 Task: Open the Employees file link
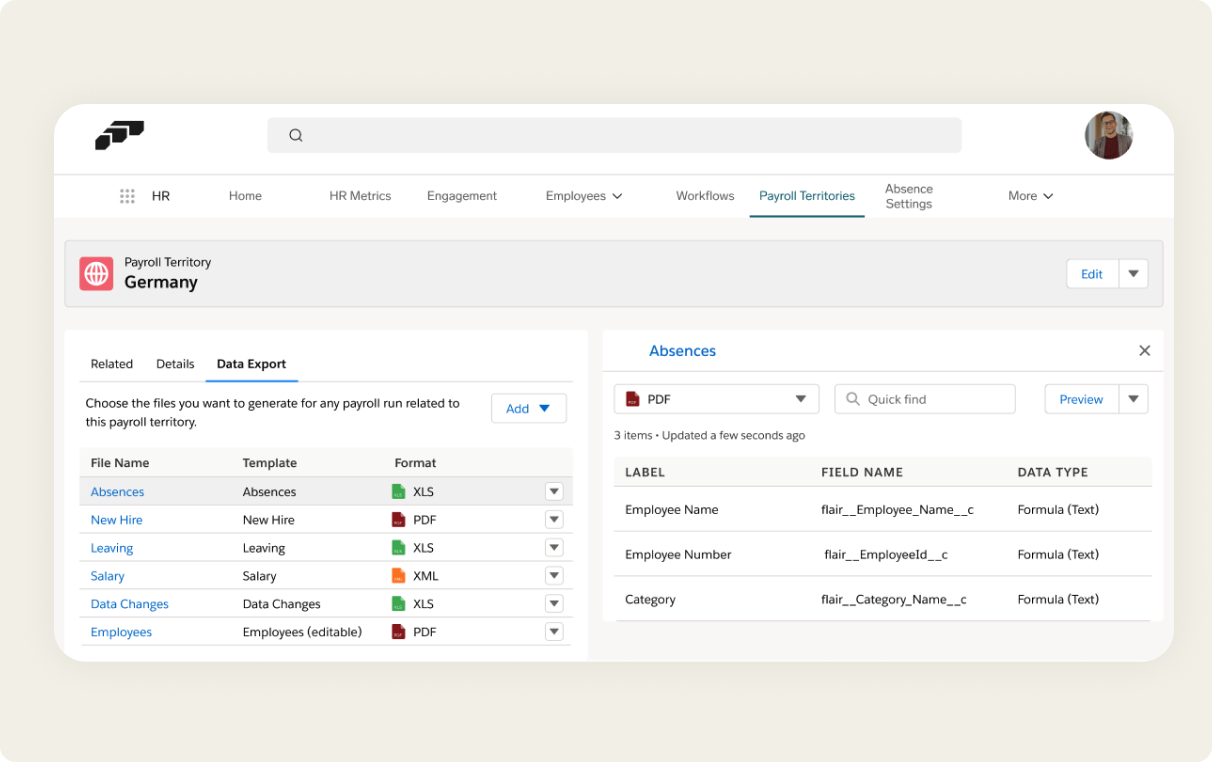pyautogui.click(x=121, y=632)
